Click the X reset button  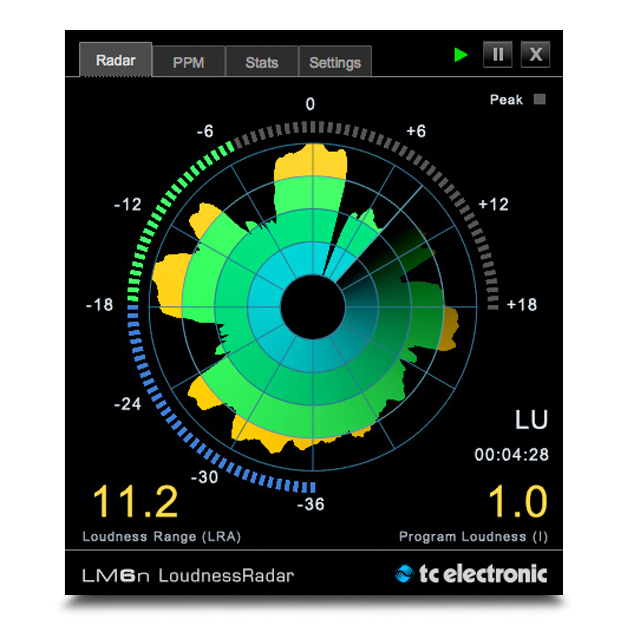click(x=536, y=55)
